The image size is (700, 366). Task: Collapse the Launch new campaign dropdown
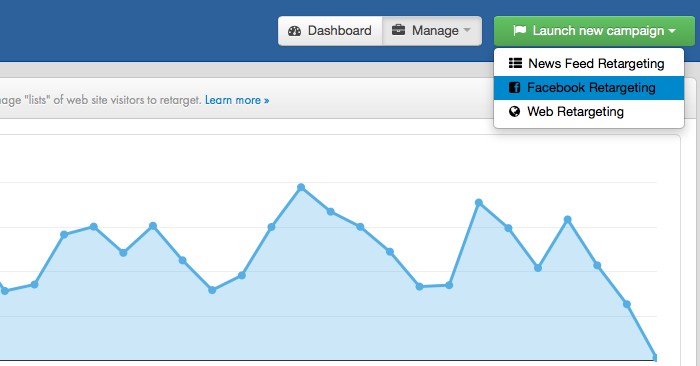(672, 31)
